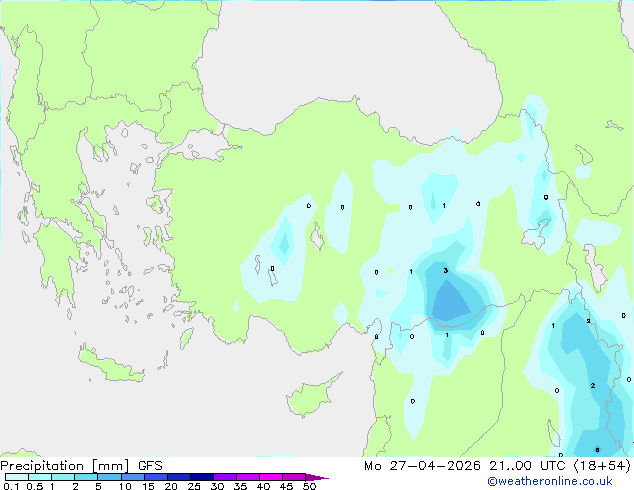
Task: Click the '35' legend scale label
Action: (x=240, y=486)
